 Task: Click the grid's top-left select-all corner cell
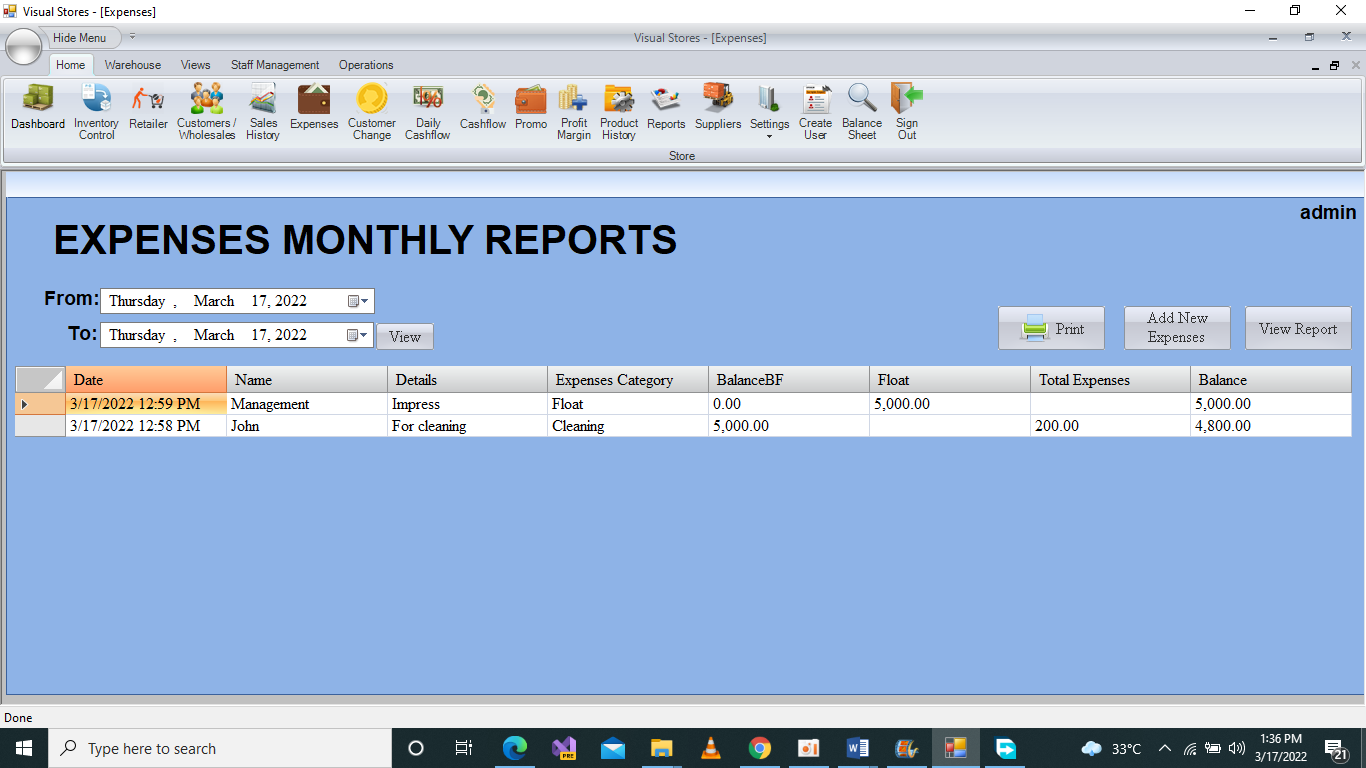[x=41, y=380]
